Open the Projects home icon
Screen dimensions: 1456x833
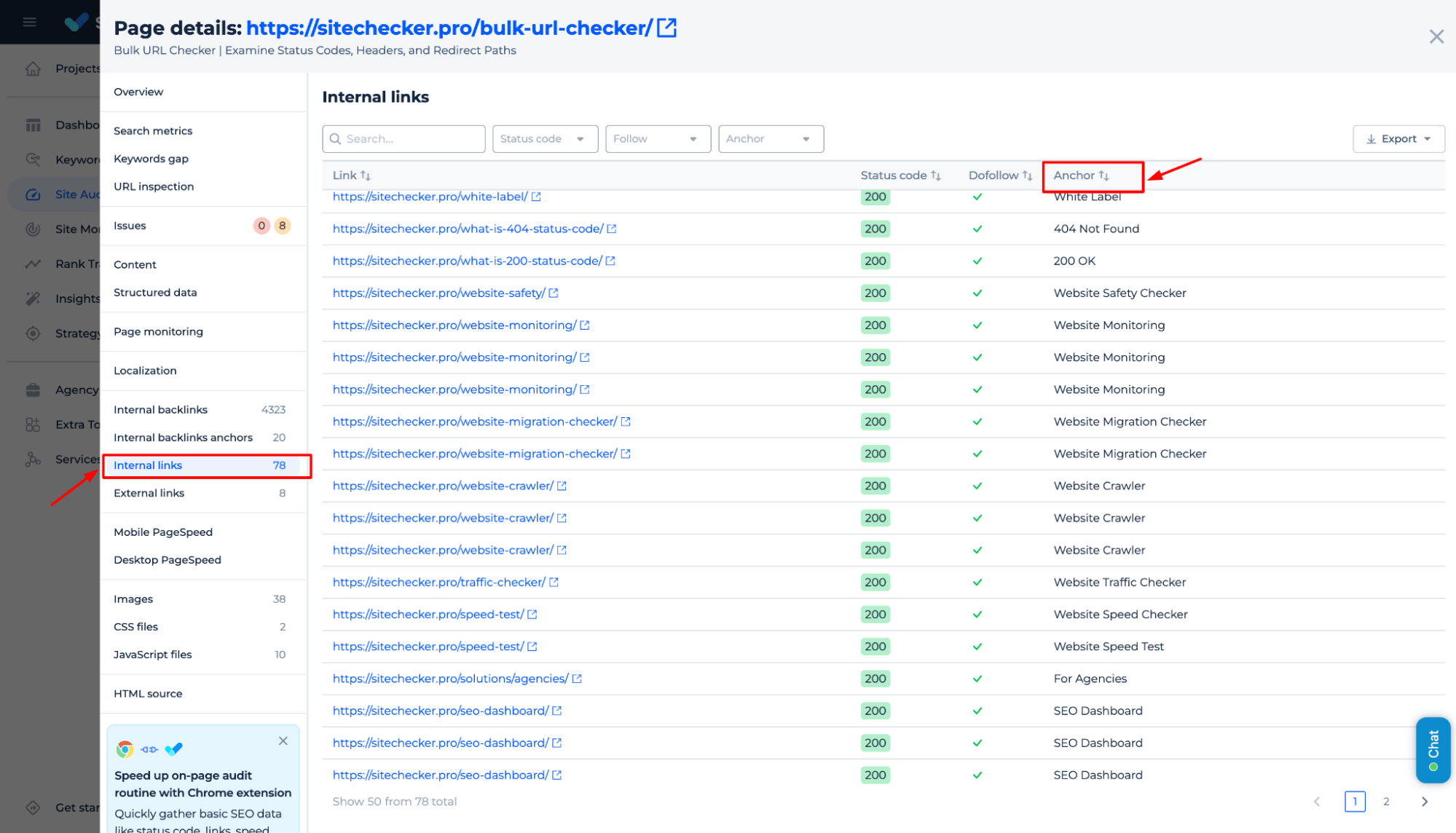(x=33, y=68)
